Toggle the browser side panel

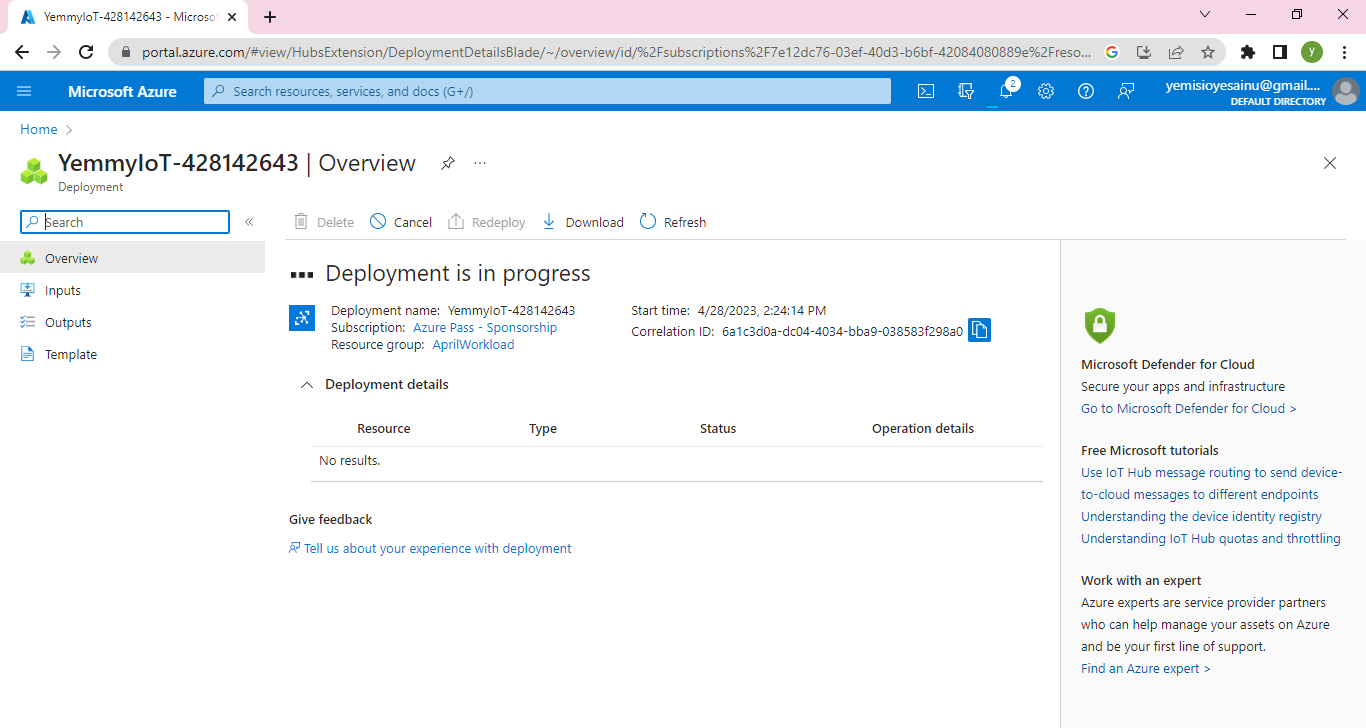pyautogui.click(x=1279, y=52)
